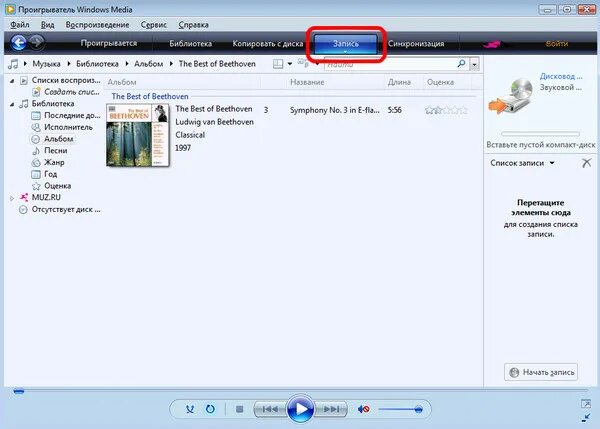The image size is (600, 429).
Task: Click The Best of Beethoven breadcrumb
Action: click(x=217, y=64)
